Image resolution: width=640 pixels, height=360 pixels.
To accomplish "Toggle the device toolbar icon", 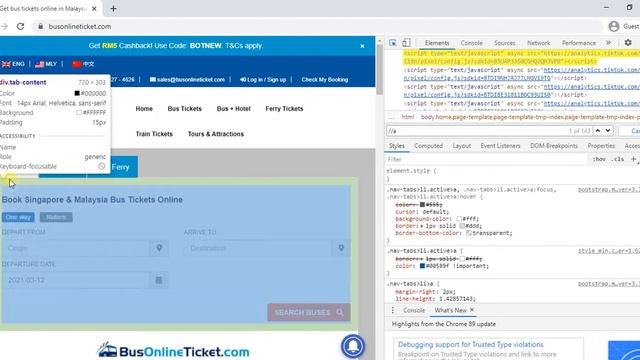I will (x=406, y=43).
